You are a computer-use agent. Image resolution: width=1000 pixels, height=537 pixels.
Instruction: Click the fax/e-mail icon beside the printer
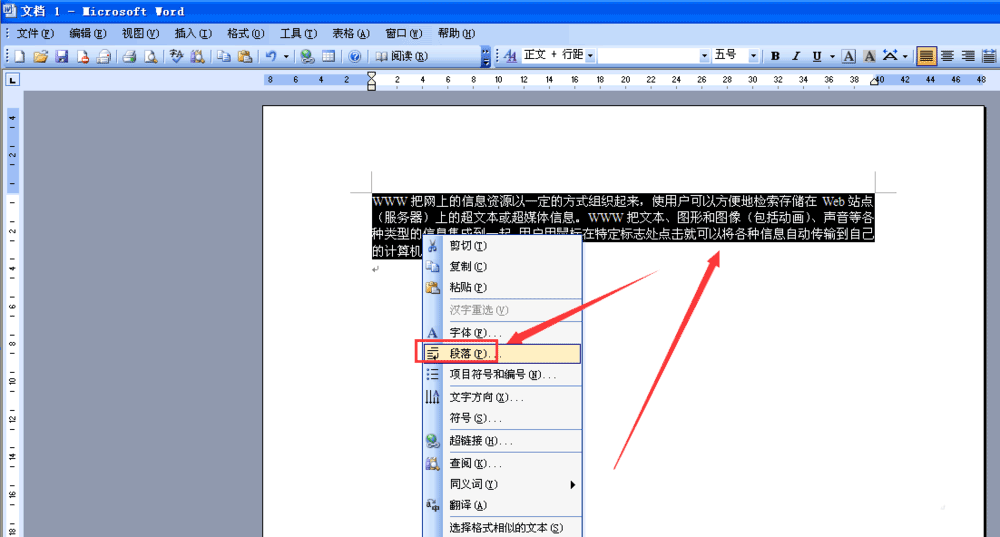click(x=103, y=56)
